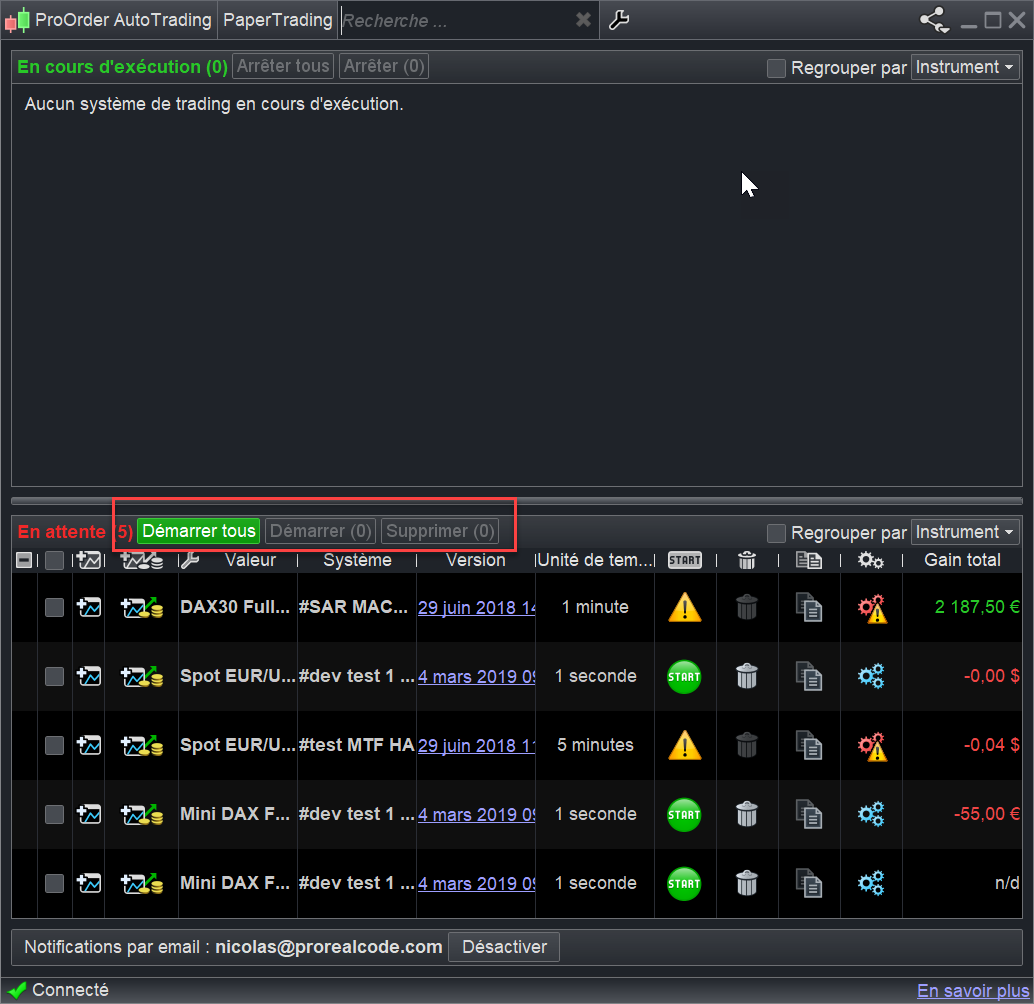
Task: Click trash icon for Mini DAX -55,00 € row
Action: (x=746, y=814)
